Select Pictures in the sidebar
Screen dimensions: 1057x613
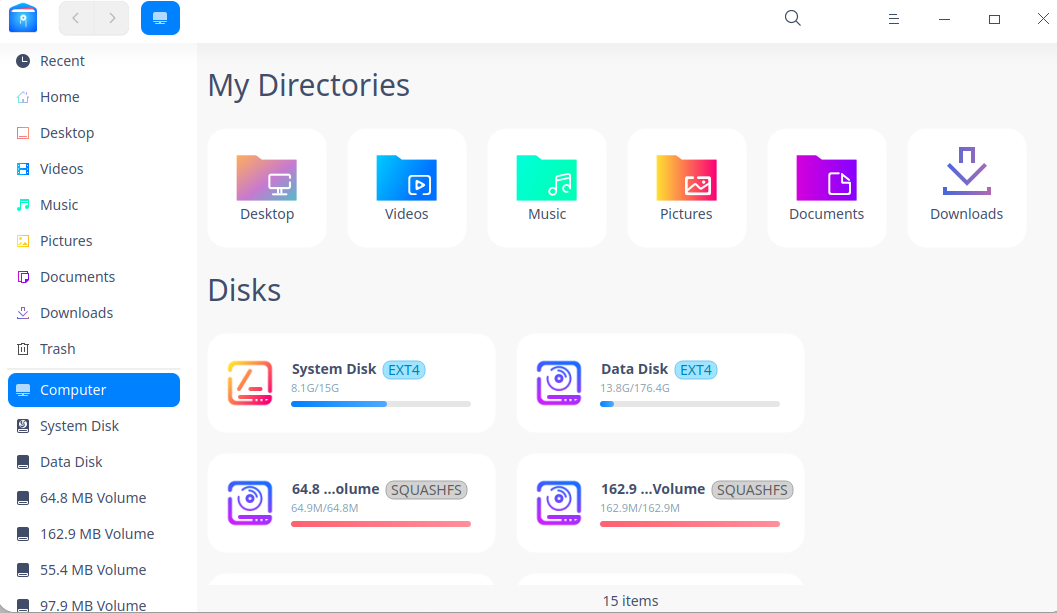(x=94, y=241)
